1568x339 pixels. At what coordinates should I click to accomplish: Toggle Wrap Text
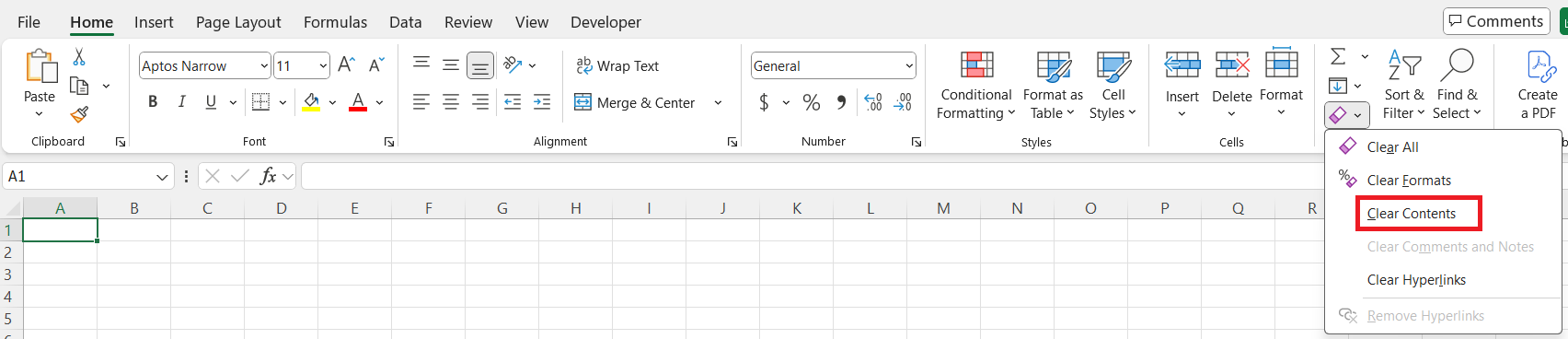click(x=617, y=65)
